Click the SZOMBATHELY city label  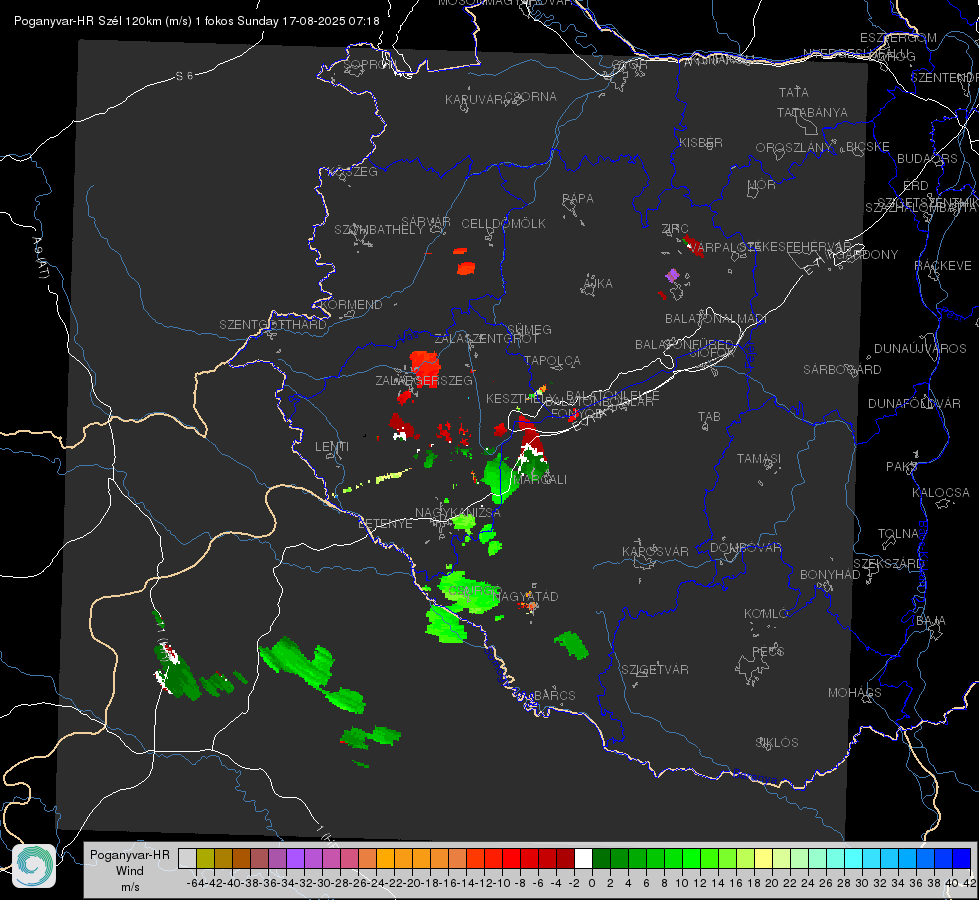pyautogui.click(x=379, y=230)
